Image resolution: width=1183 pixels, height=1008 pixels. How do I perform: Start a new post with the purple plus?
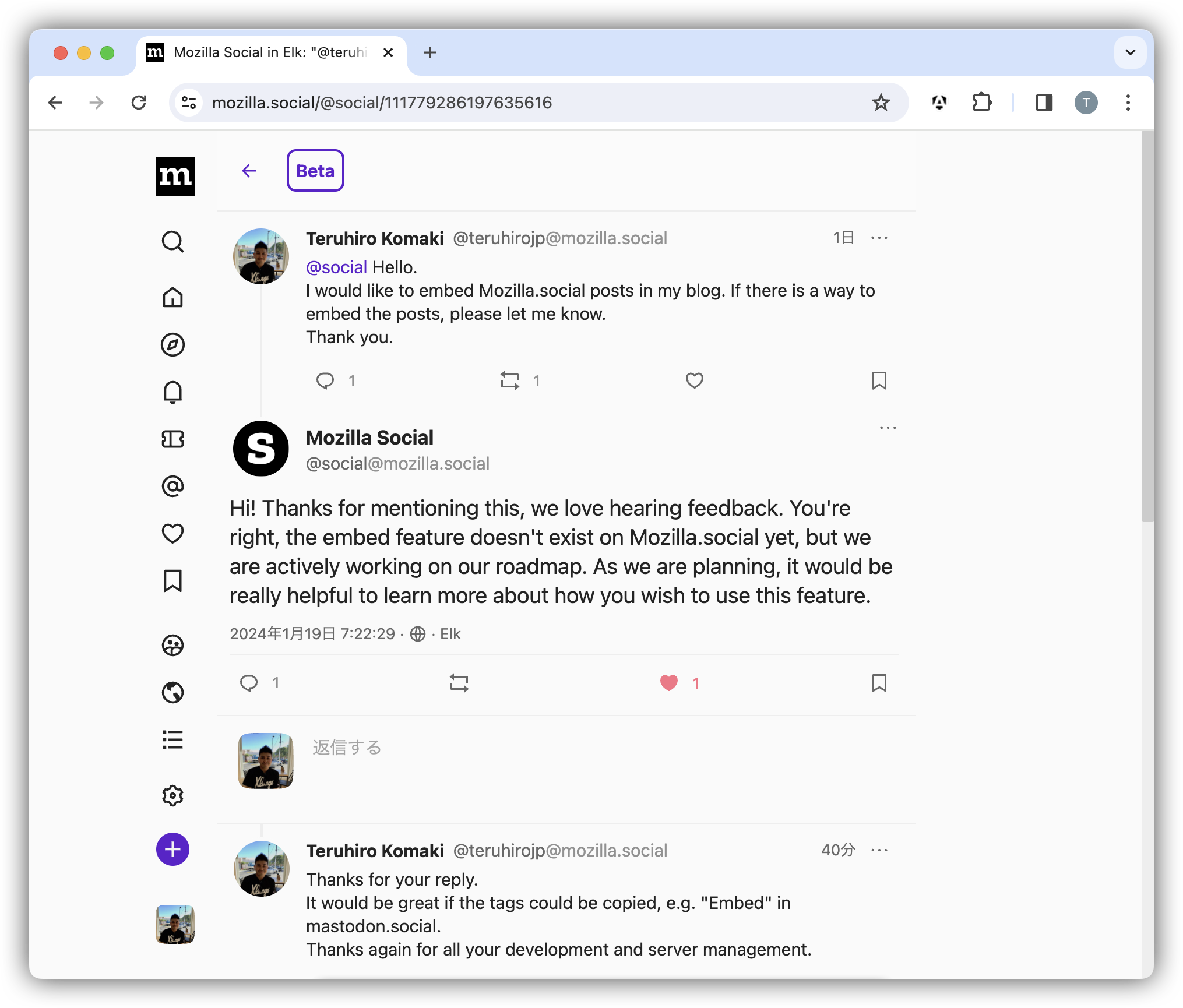(x=172, y=850)
